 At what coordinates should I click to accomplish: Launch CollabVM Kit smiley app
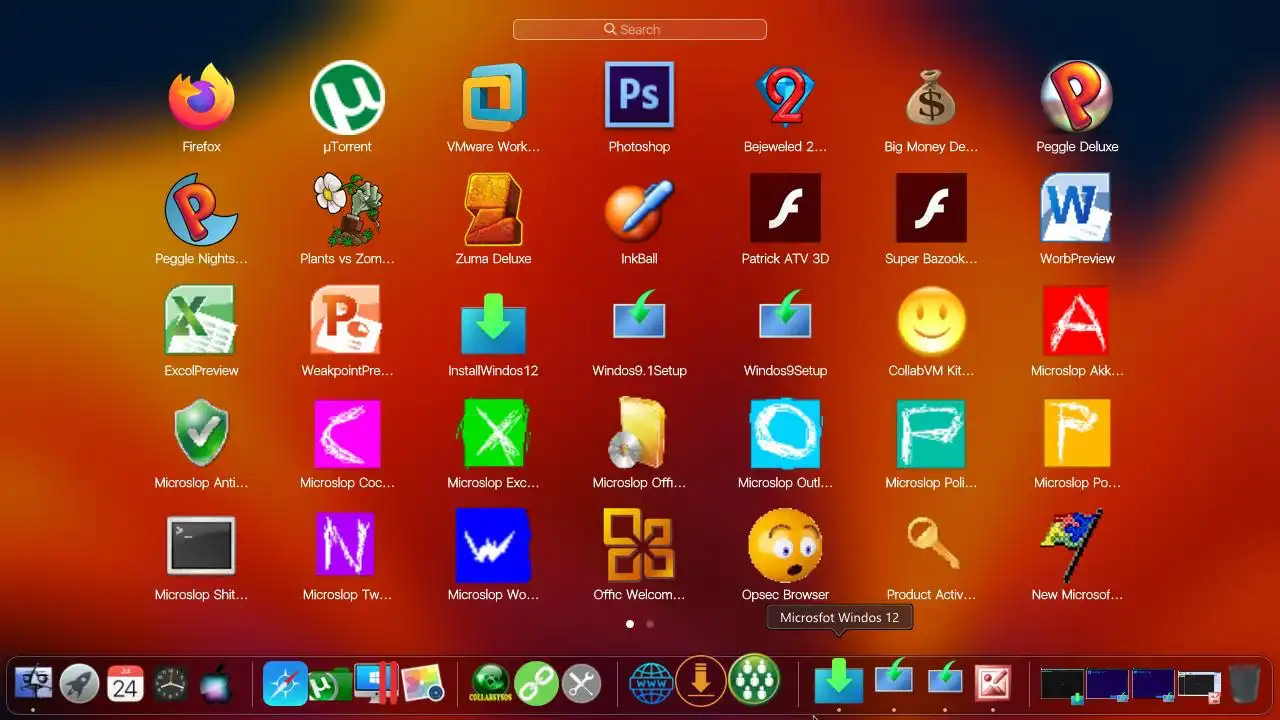(x=931, y=321)
